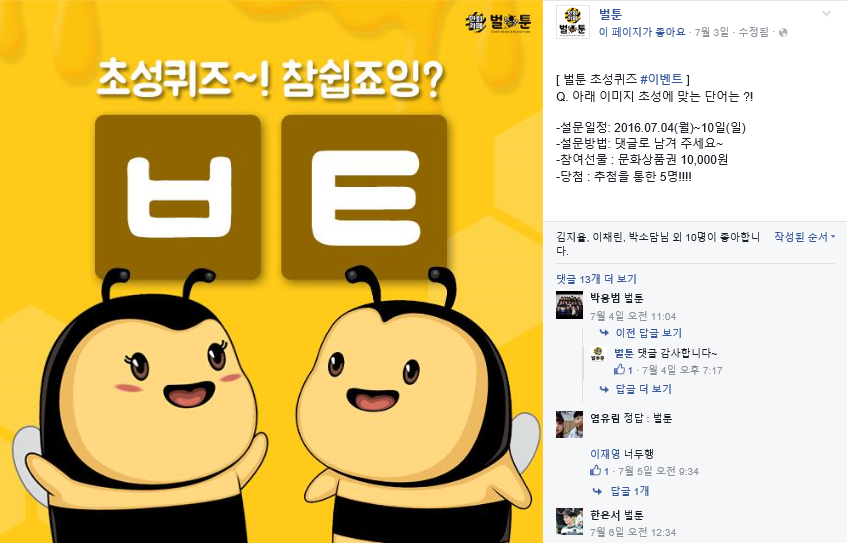Open the 작성된 순서 sort dropdown
The image size is (847, 543).
[804, 237]
